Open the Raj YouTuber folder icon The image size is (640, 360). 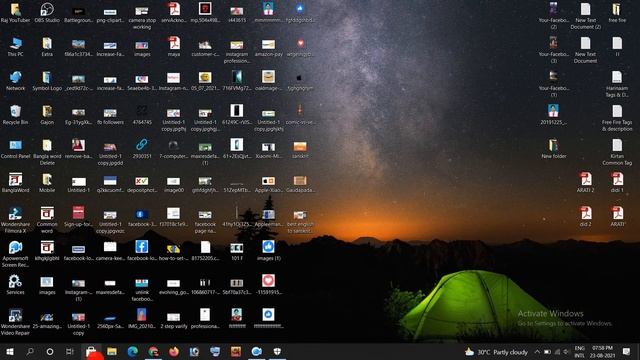click(16, 9)
